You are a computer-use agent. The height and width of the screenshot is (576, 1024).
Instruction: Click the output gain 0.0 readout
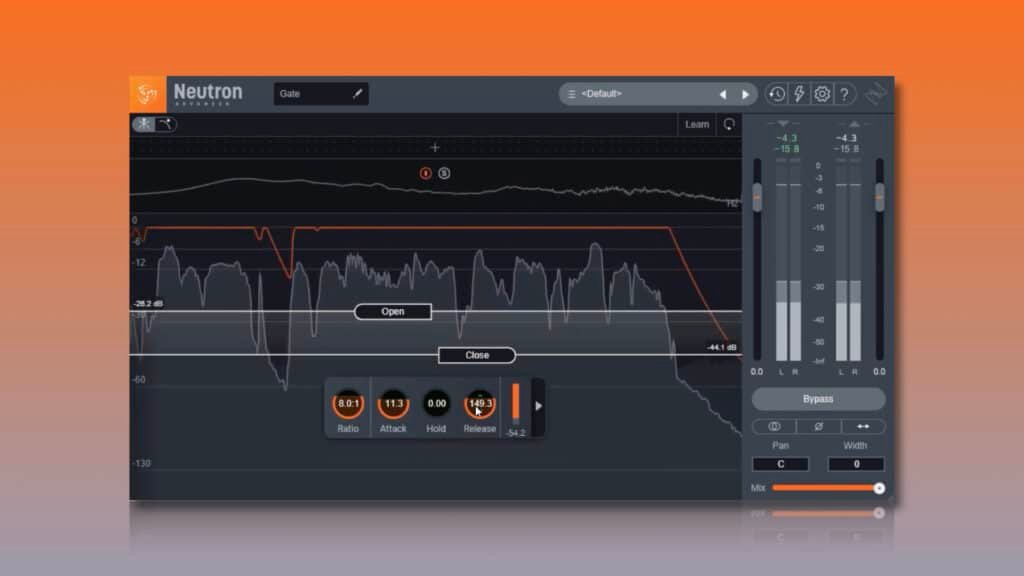tap(880, 372)
